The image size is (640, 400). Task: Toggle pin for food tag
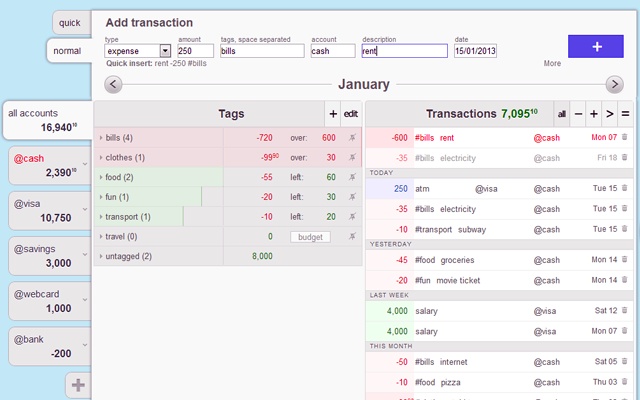(352, 177)
